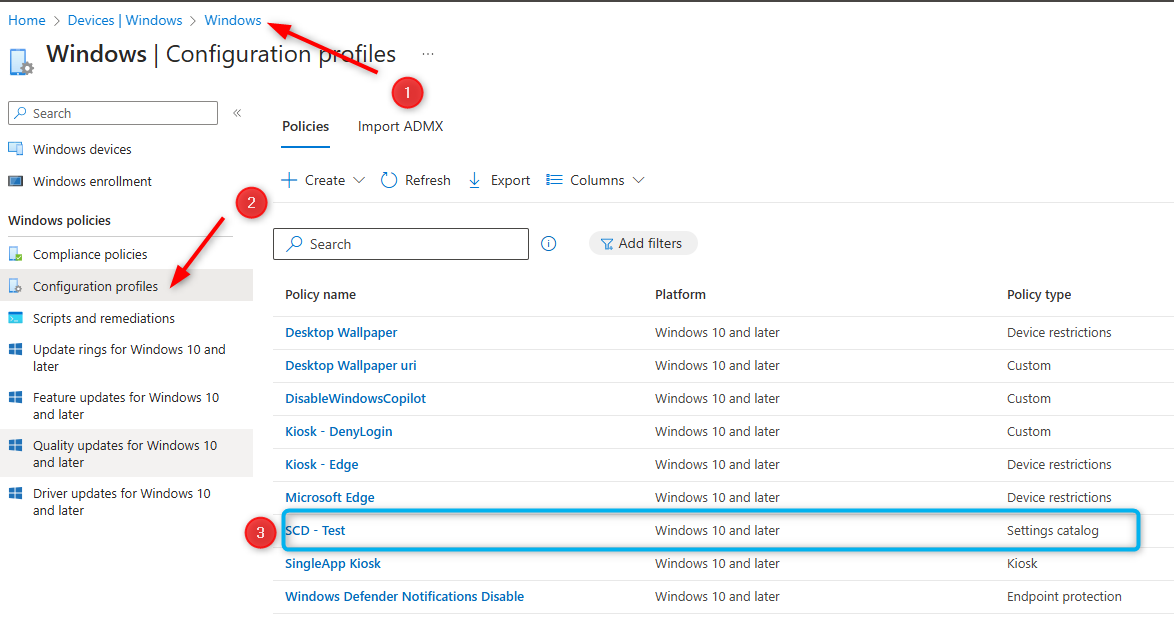Click the Driver updates Windows logo icon
Screen dimensions: 1174x622
tap(15, 493)
